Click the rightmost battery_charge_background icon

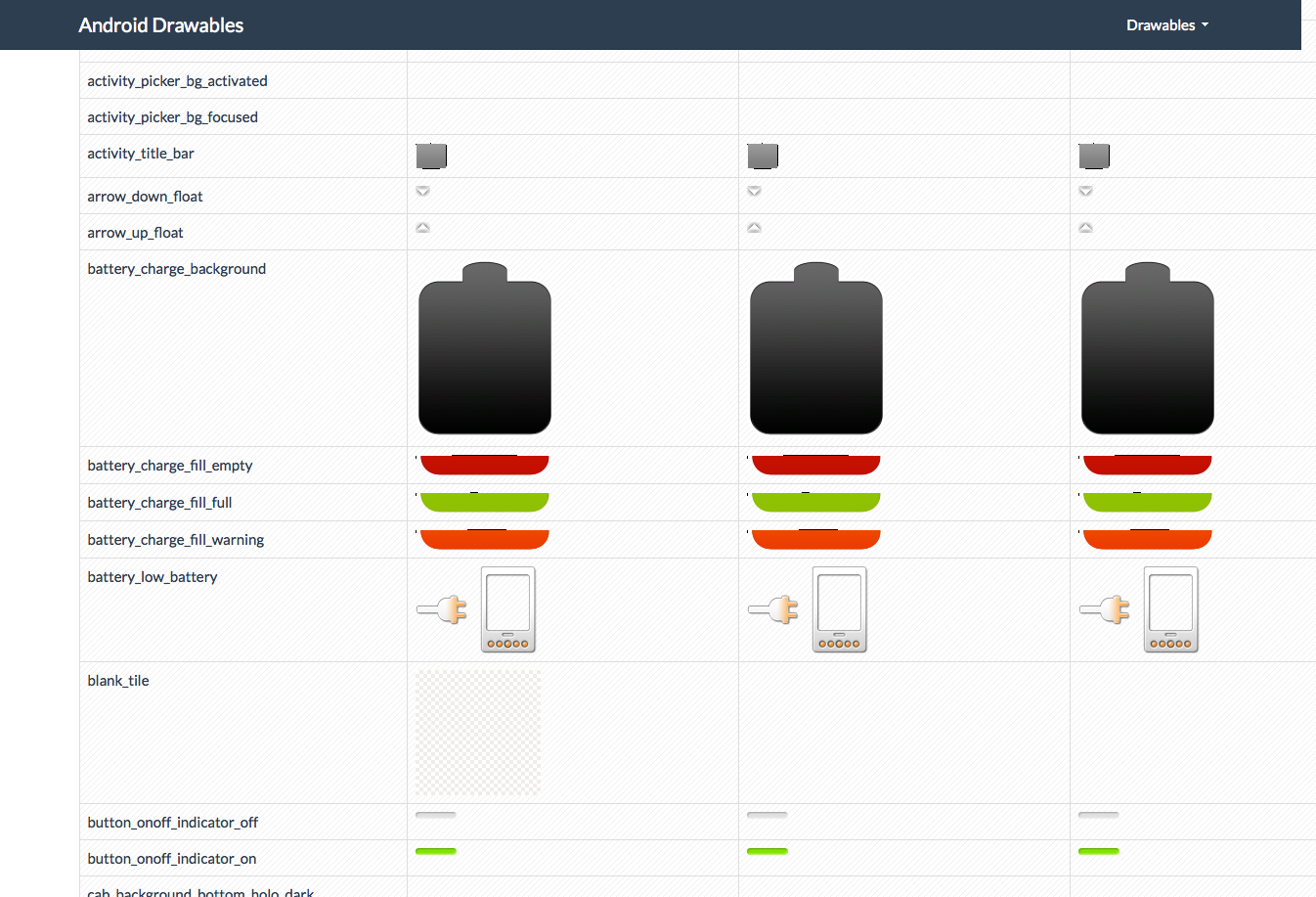[1147, 348]
